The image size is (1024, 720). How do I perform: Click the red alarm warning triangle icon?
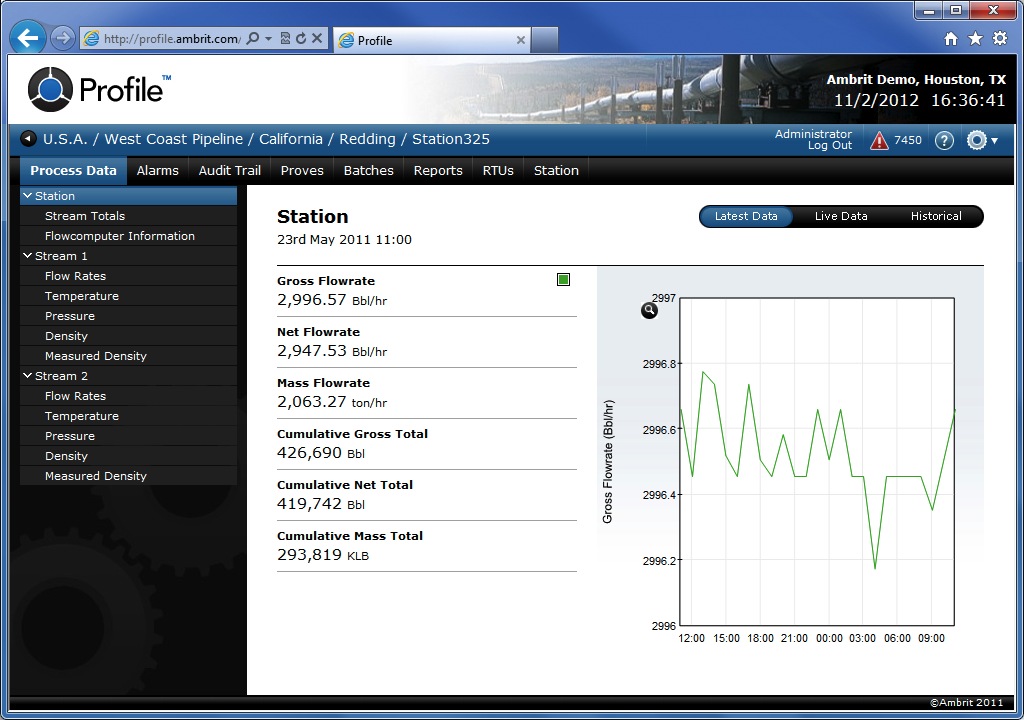[879, 140]
